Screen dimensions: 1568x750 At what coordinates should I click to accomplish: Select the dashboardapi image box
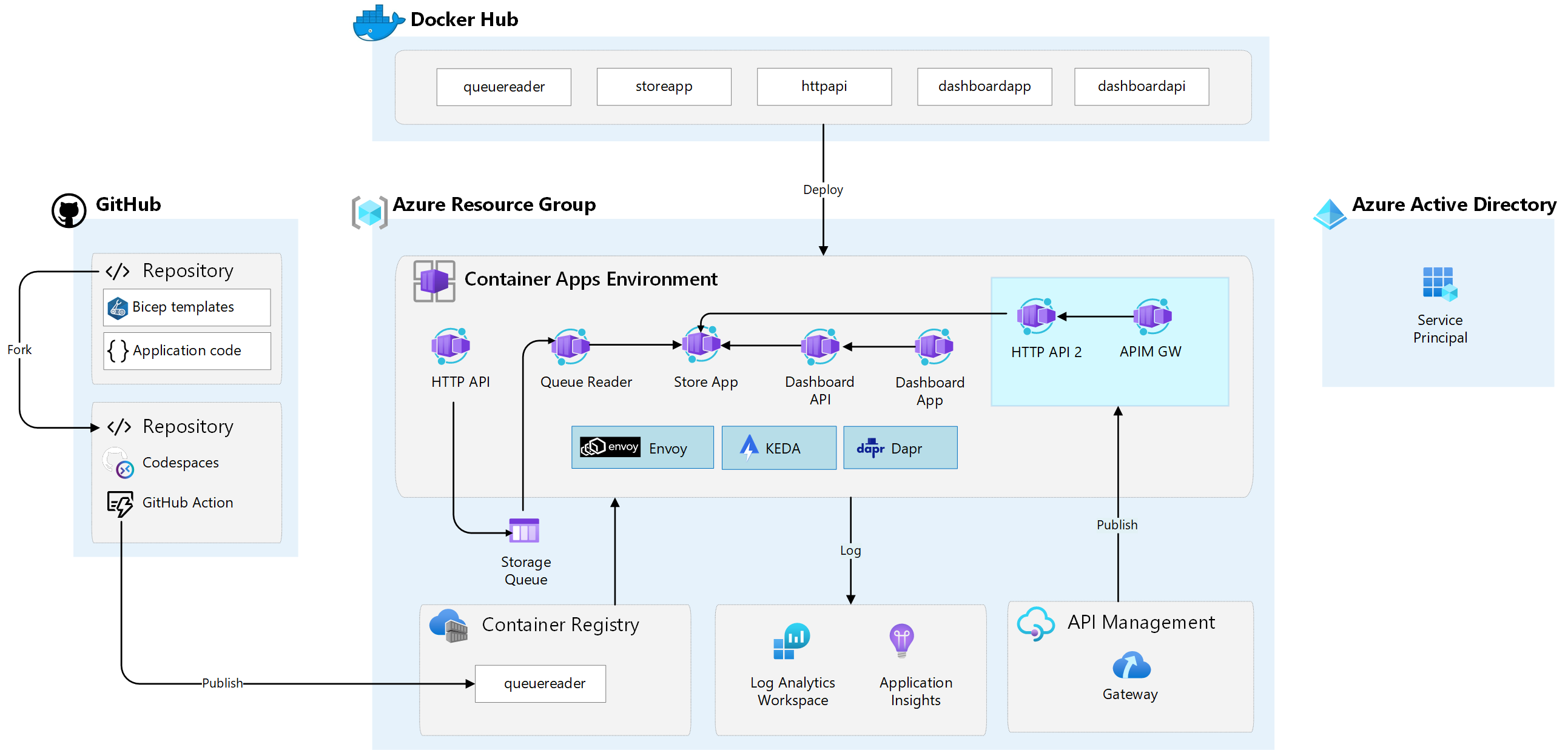1142,86
